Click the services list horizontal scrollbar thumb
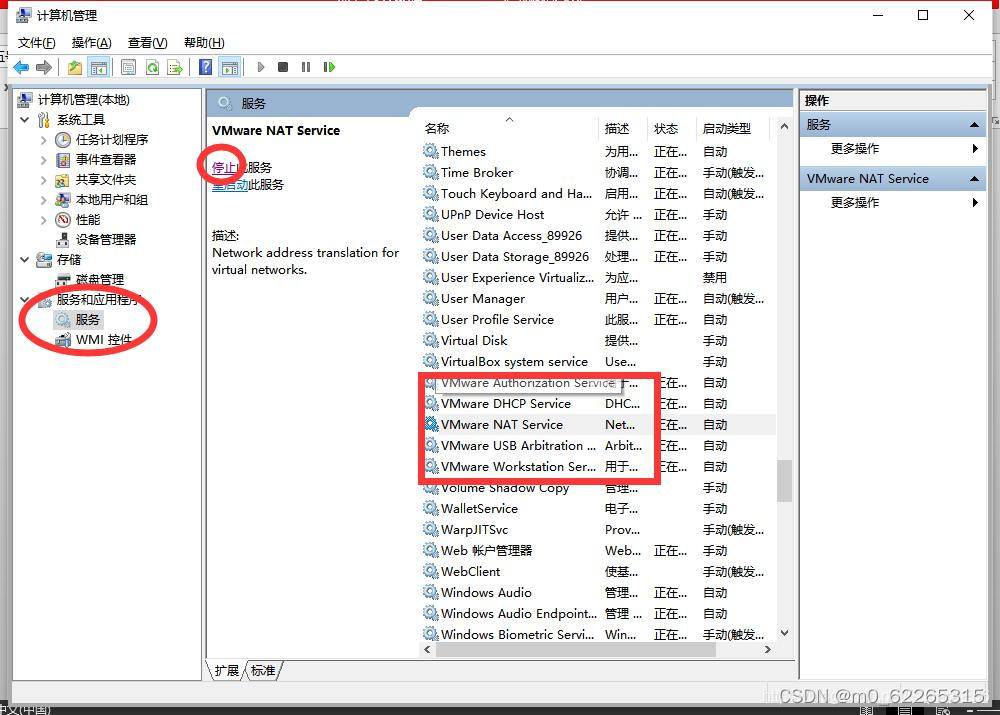The height and width of the screenshot is (715, 1000). click(576, 649)
